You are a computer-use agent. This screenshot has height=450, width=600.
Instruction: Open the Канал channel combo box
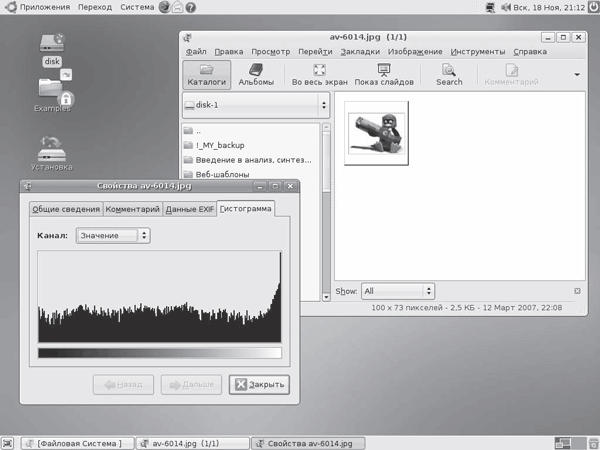coord(113,235)
